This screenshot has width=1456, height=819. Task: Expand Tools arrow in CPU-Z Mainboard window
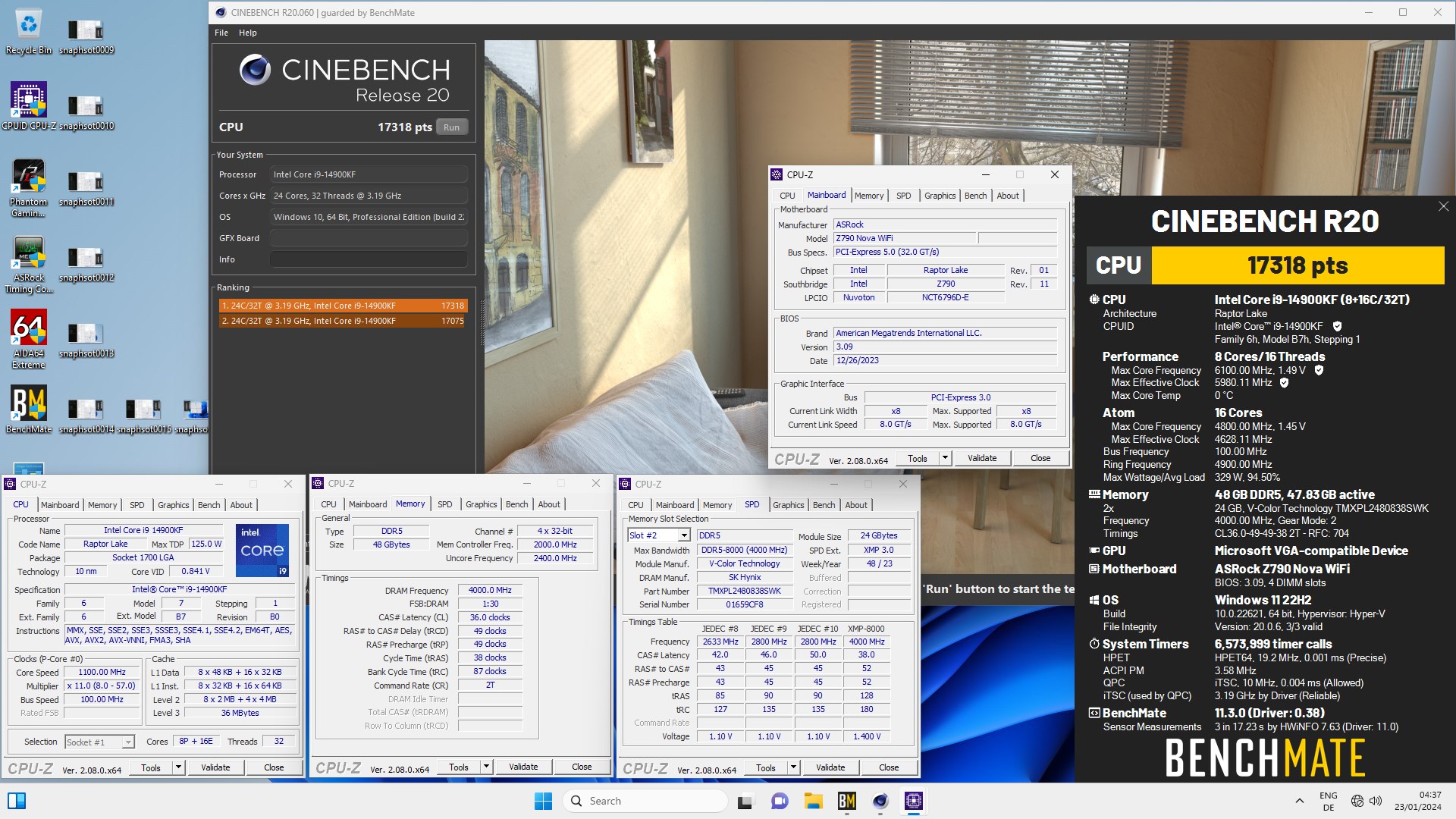click(x=945, y=458)
